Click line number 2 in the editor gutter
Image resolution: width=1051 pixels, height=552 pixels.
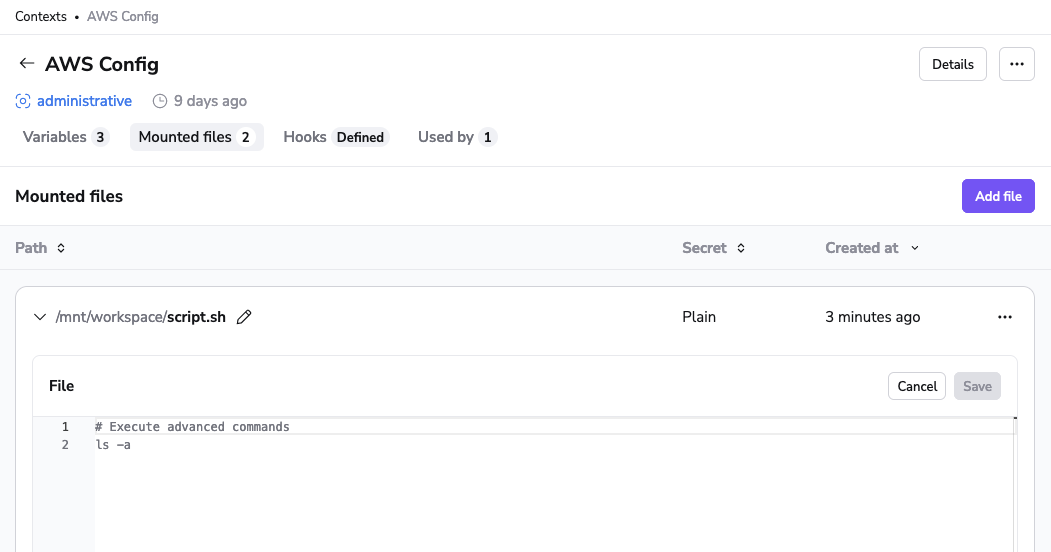coord(65,445)
